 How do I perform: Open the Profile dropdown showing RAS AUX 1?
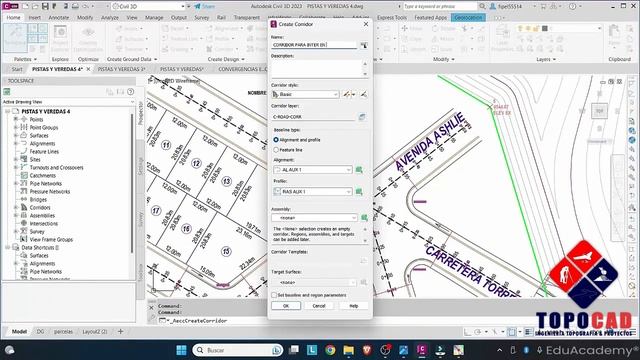coord(313,191)
